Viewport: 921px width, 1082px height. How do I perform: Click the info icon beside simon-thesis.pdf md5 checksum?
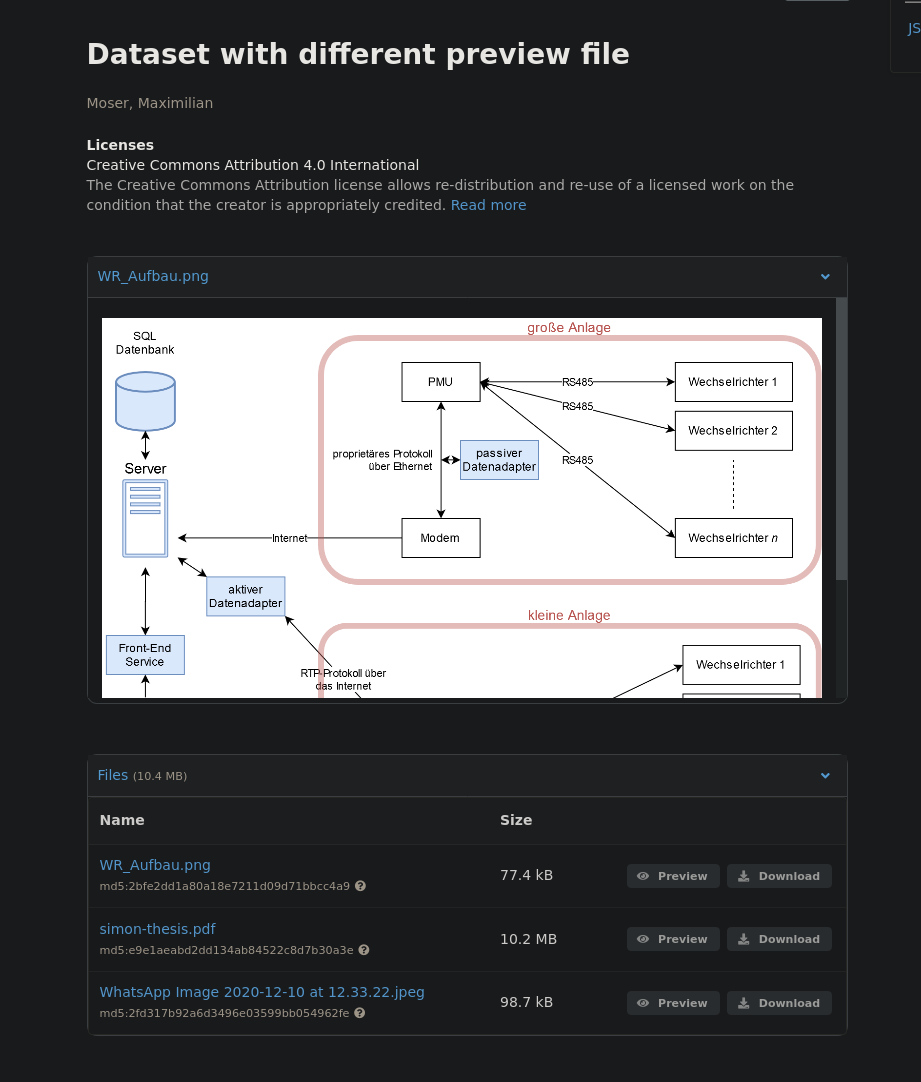pos(363,949)
